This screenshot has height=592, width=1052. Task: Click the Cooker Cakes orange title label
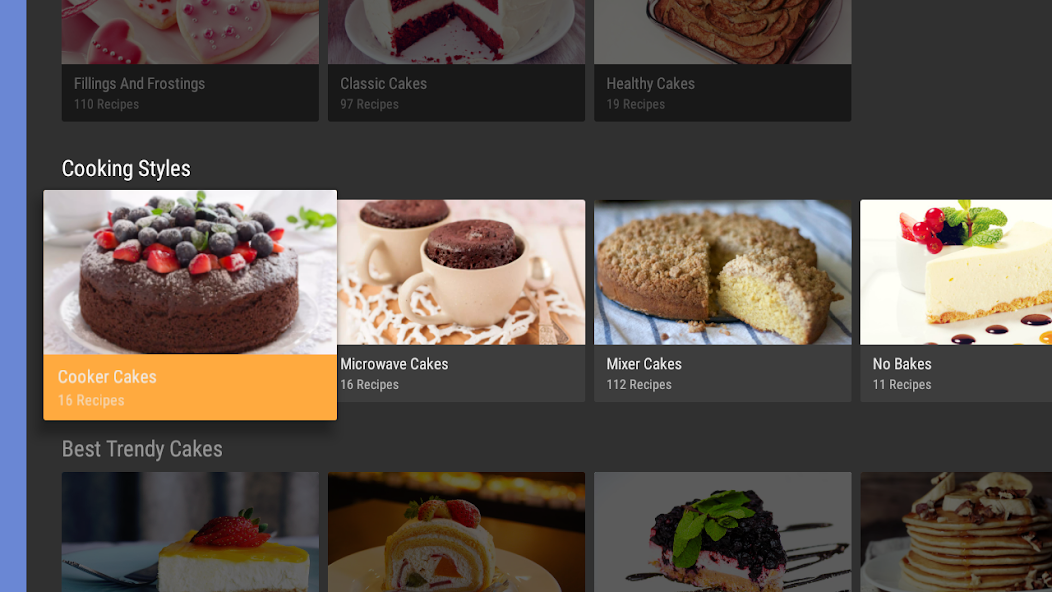pyautogui.click(x=107, y=377)
